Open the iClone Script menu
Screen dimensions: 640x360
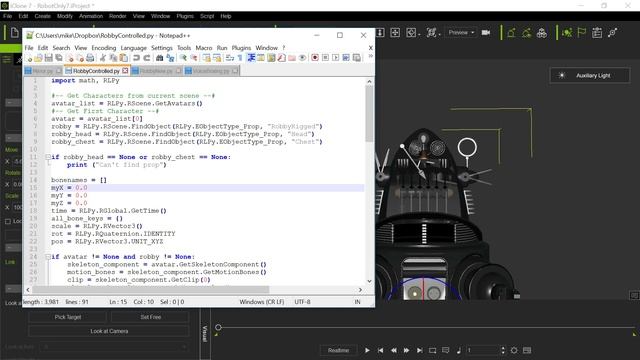click(207, 16)
